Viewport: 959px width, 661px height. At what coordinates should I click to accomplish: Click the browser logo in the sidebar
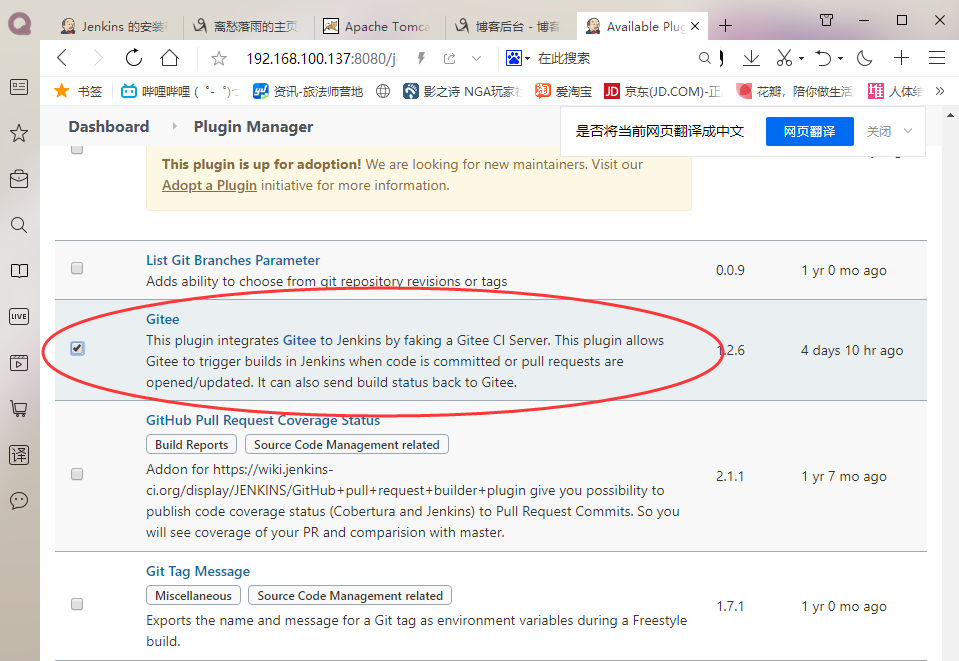[x=20, y=24]
